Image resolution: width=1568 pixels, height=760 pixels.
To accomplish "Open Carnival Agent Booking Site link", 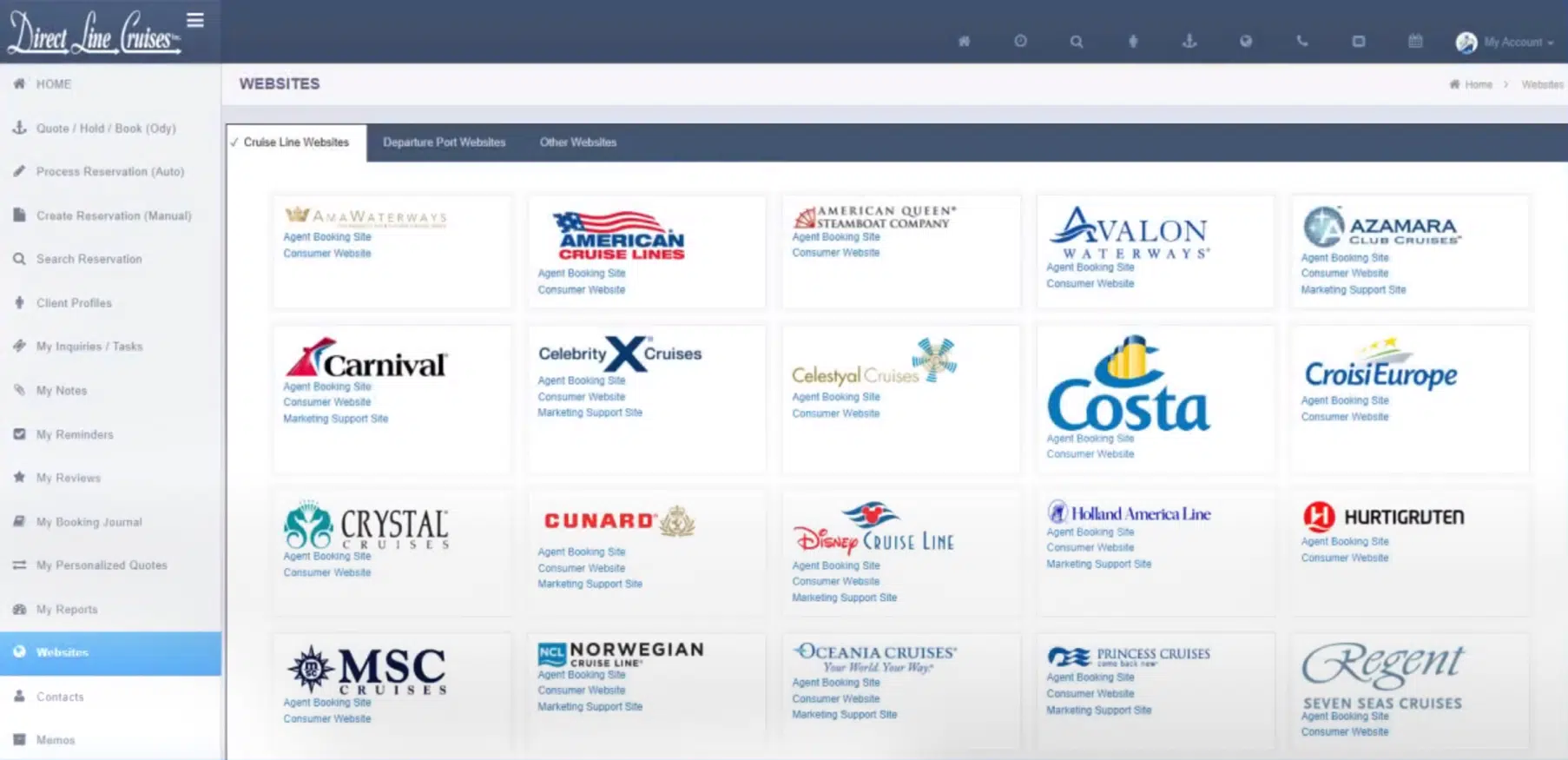I will tap(326, 387).
